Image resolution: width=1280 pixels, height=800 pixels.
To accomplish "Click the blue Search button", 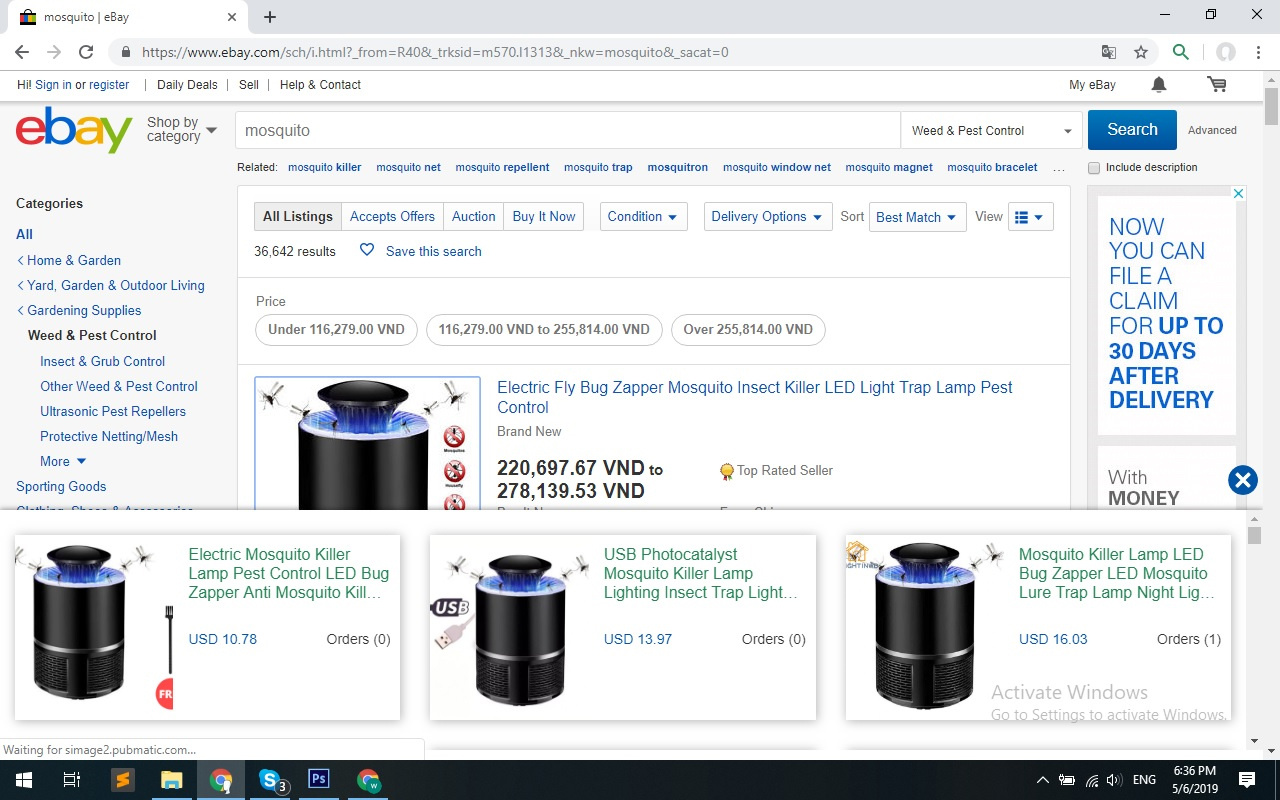I will pyautogui.click(x=1132, y=130).
